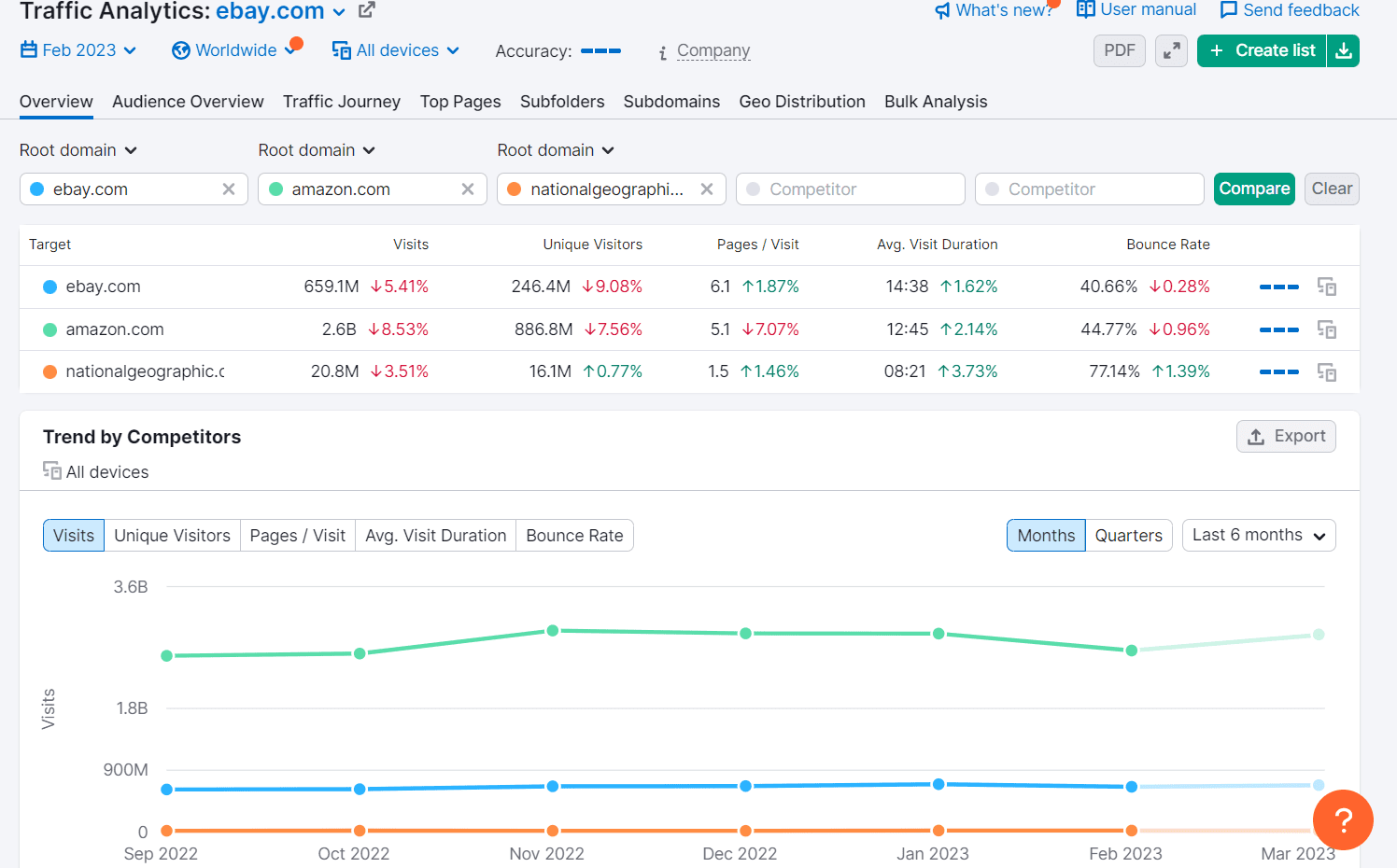1397x868 pixels.
Task: Open the Traffic Journey tab
Action: [342, 102]
